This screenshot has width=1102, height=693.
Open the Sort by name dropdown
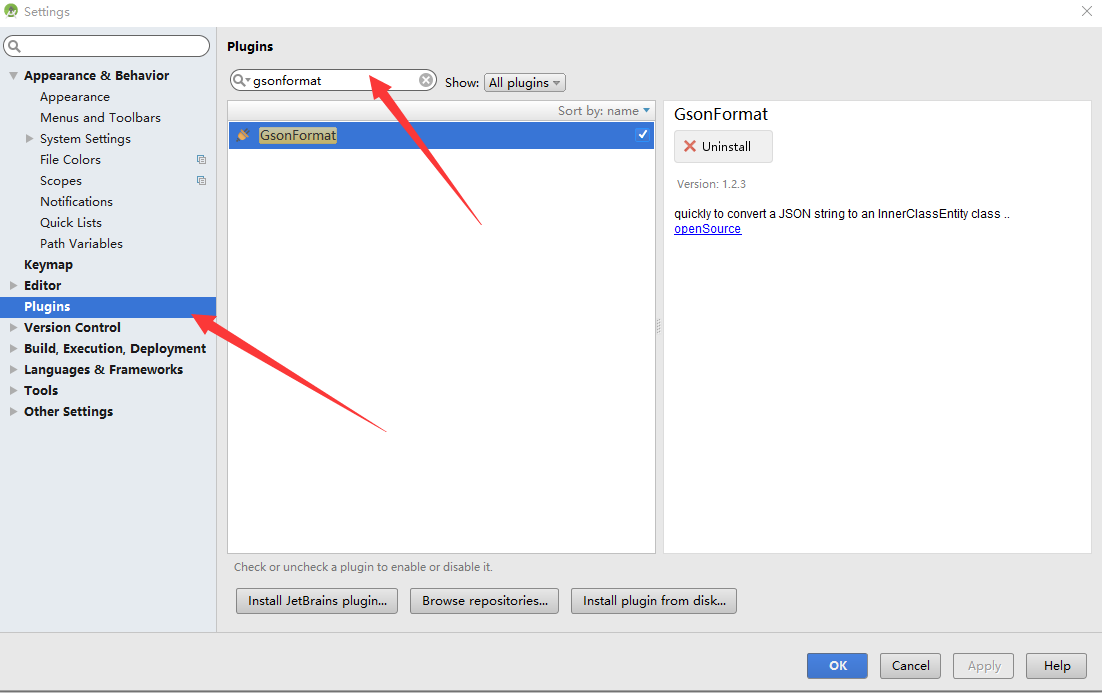click(x=604, y=110)
